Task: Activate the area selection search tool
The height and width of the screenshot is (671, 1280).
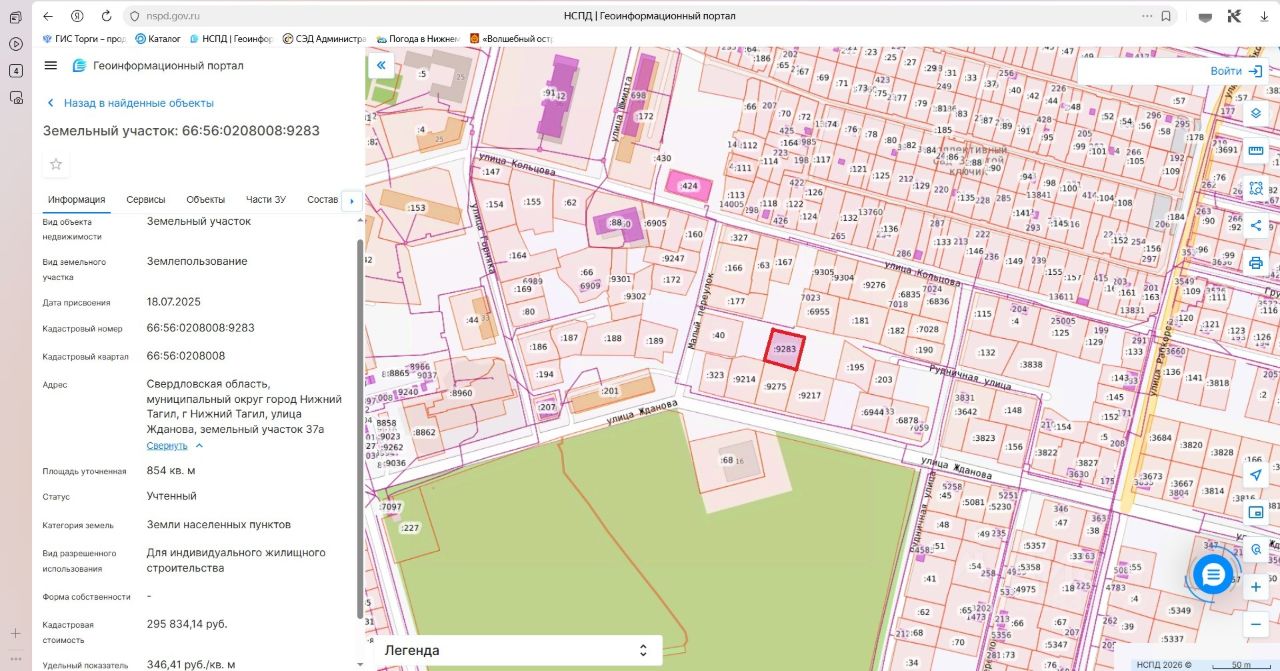Action: pyautogui.click(x=1256, y=188)
